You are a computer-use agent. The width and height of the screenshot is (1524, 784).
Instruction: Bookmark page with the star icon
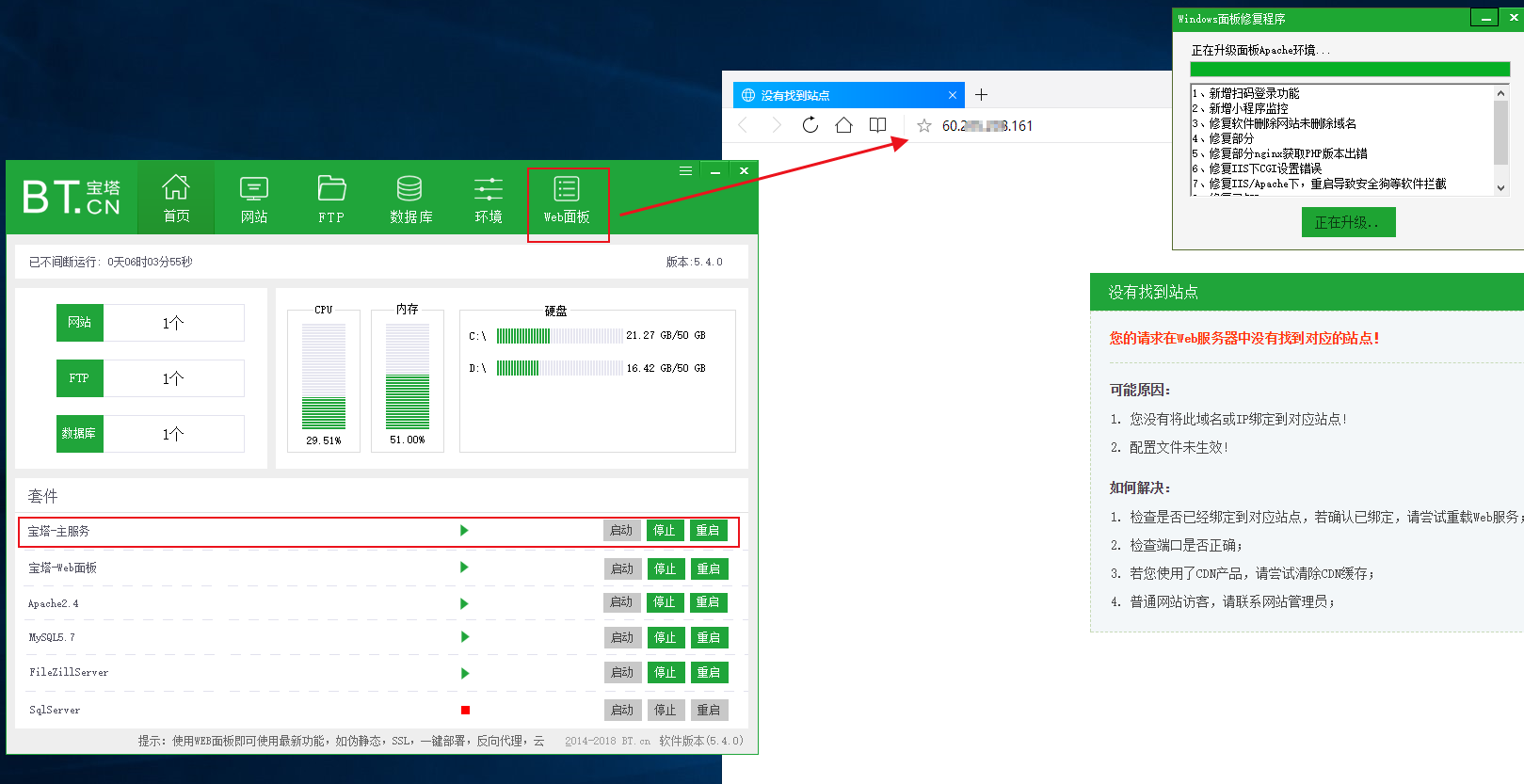pos(923,126)
